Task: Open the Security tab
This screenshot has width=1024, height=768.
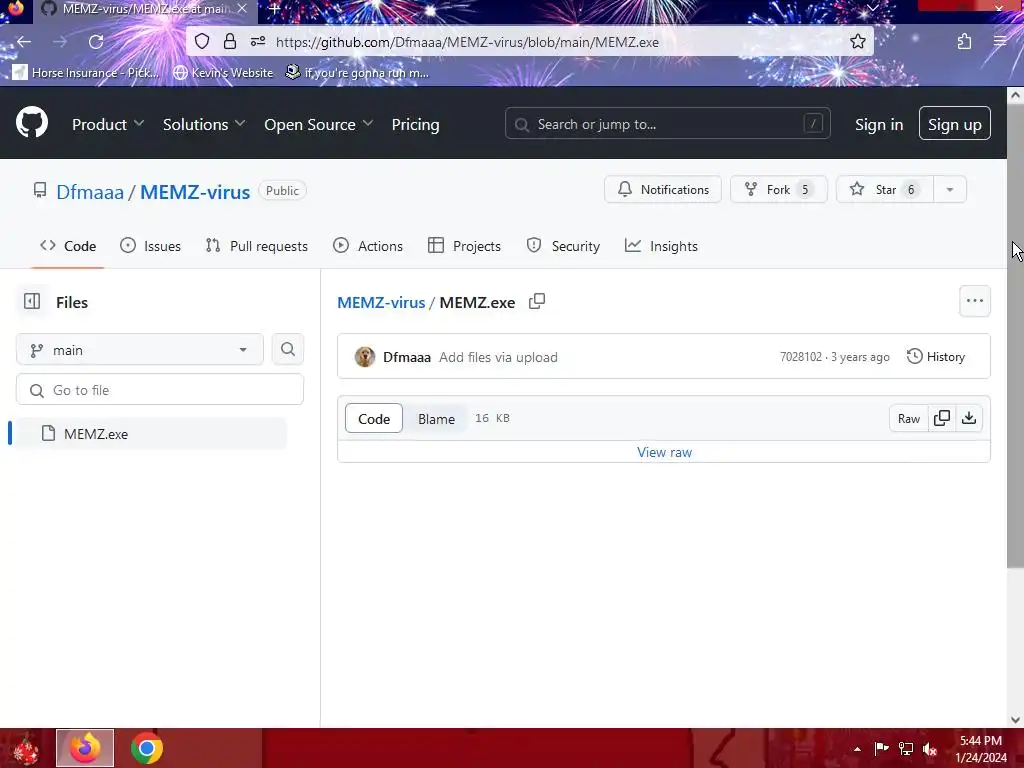Action: tap(563, 246)
